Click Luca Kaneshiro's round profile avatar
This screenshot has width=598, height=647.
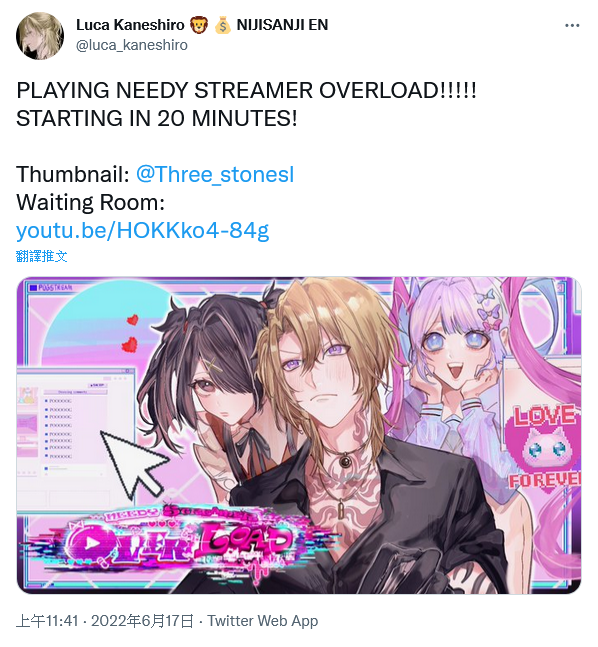coord(40,36)
